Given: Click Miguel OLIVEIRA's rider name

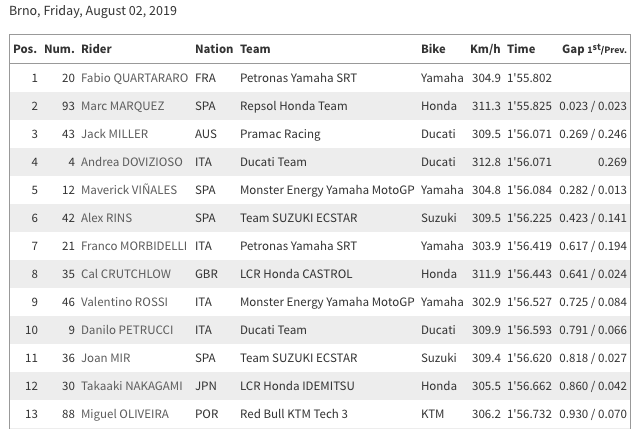Looking at the screenshot, I should [125, 413].
